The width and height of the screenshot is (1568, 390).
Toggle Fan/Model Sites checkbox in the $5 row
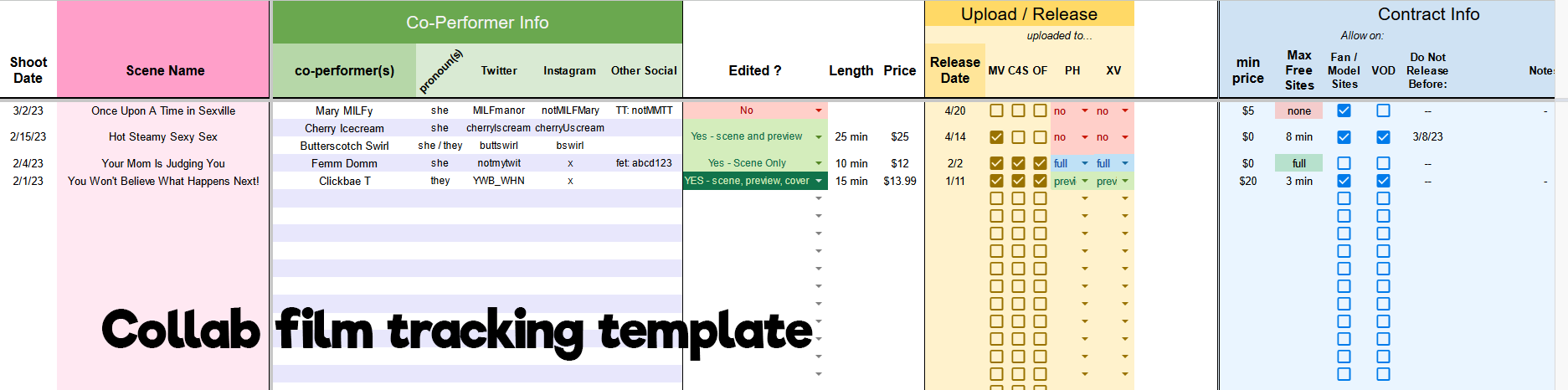(x=1344, y=110)
